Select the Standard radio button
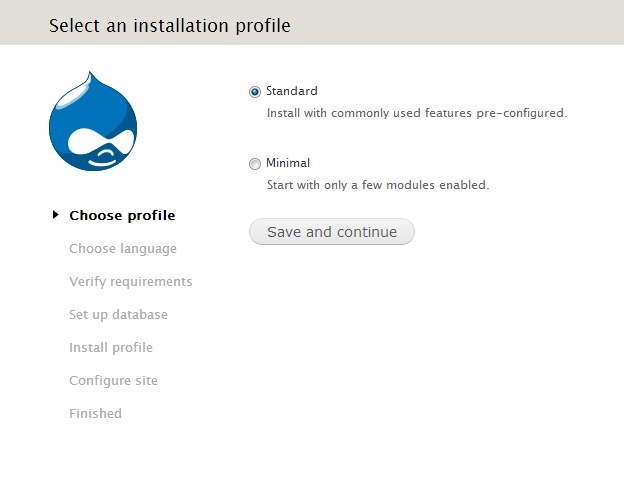The image size is (624, 490). pos(255,92)
